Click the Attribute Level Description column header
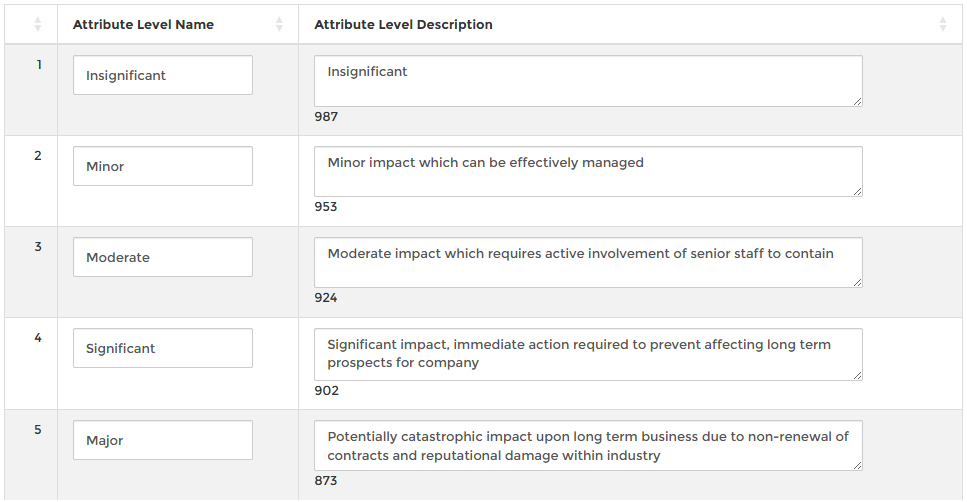Viewport: 967px width, 502px height. click(x=403, y=24)
